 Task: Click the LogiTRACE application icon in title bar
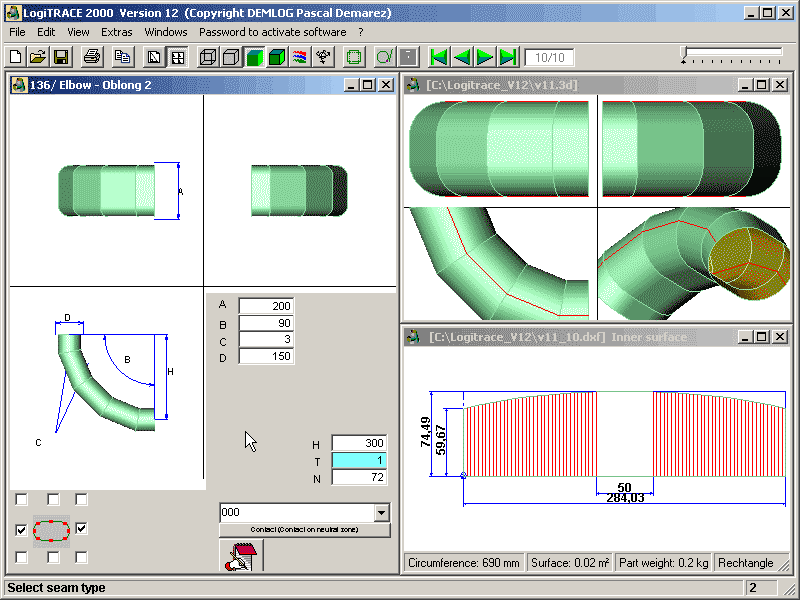(13, 13)
